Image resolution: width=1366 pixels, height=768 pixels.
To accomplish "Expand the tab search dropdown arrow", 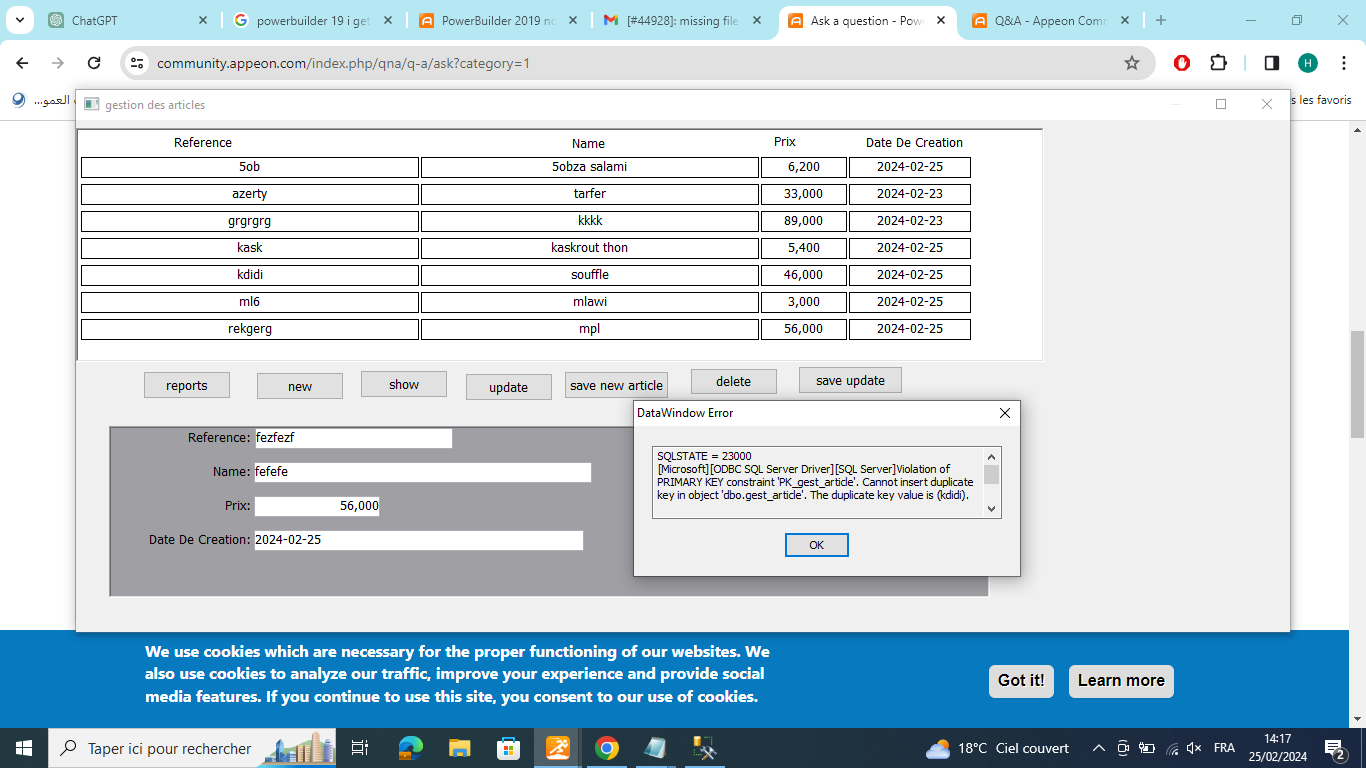I will point(20,20).
